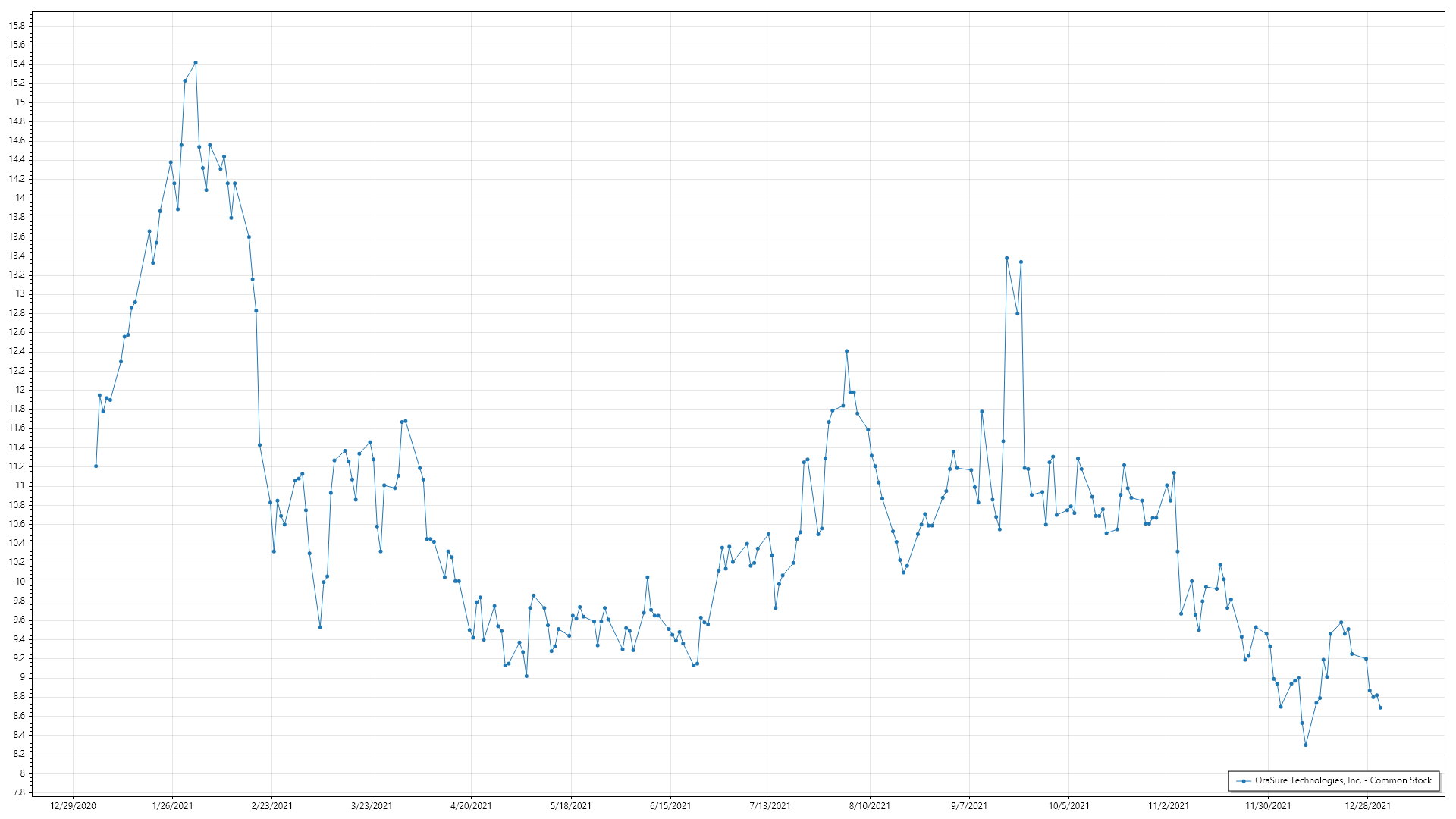Click the OraSure Technologies legend label
Image resolution: width=1456 pixels, height=819 pixels.
point(1343,780)
